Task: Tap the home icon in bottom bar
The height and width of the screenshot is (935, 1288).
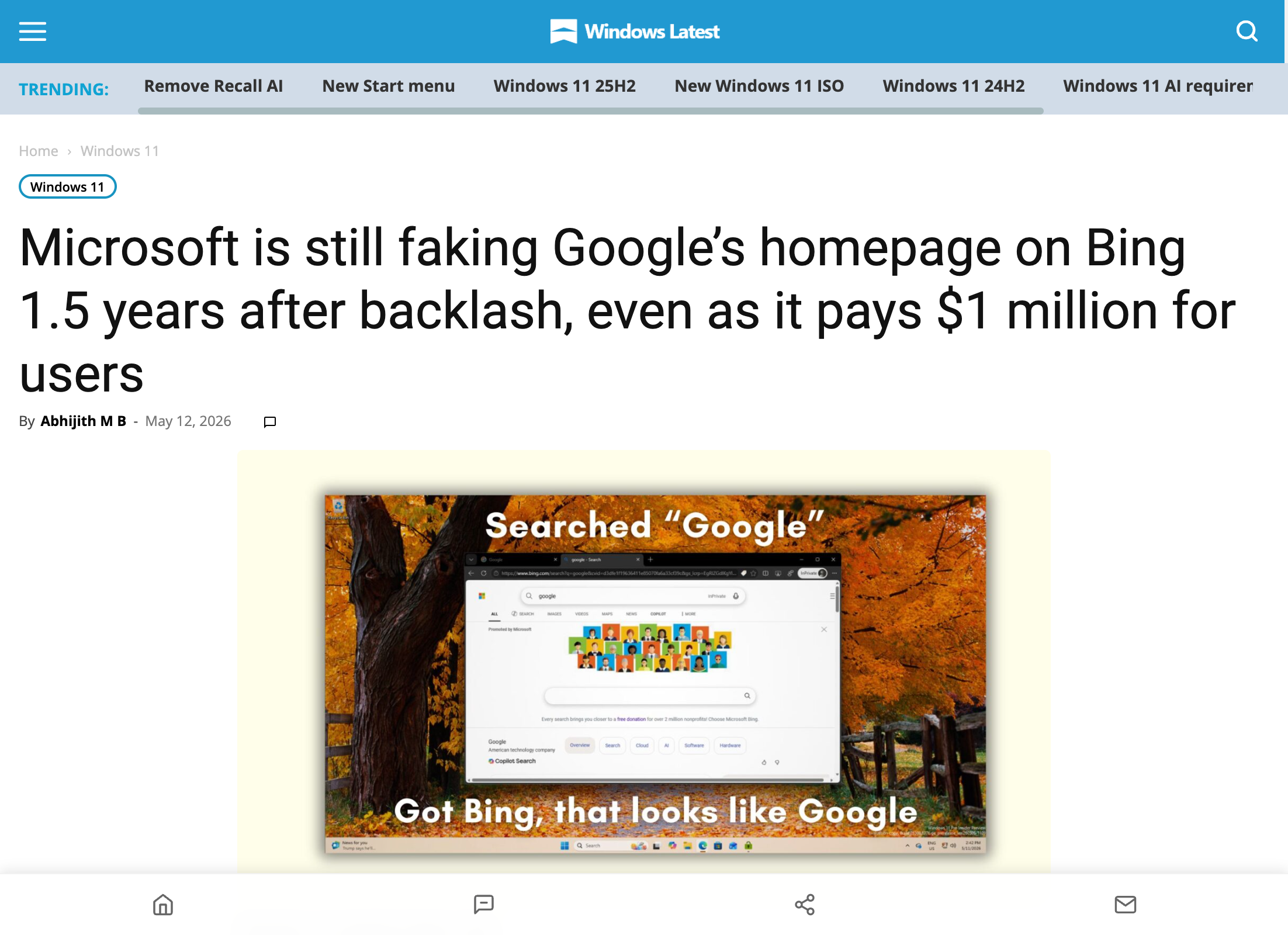Action: click(x=163, y=905)
